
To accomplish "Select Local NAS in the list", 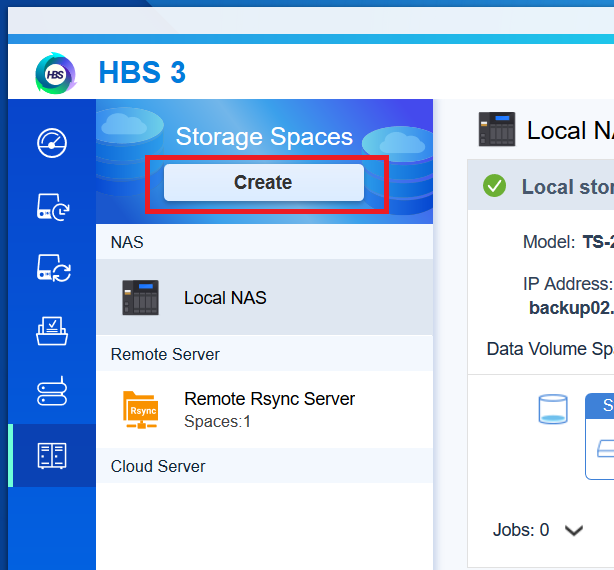I will (264, 298).
